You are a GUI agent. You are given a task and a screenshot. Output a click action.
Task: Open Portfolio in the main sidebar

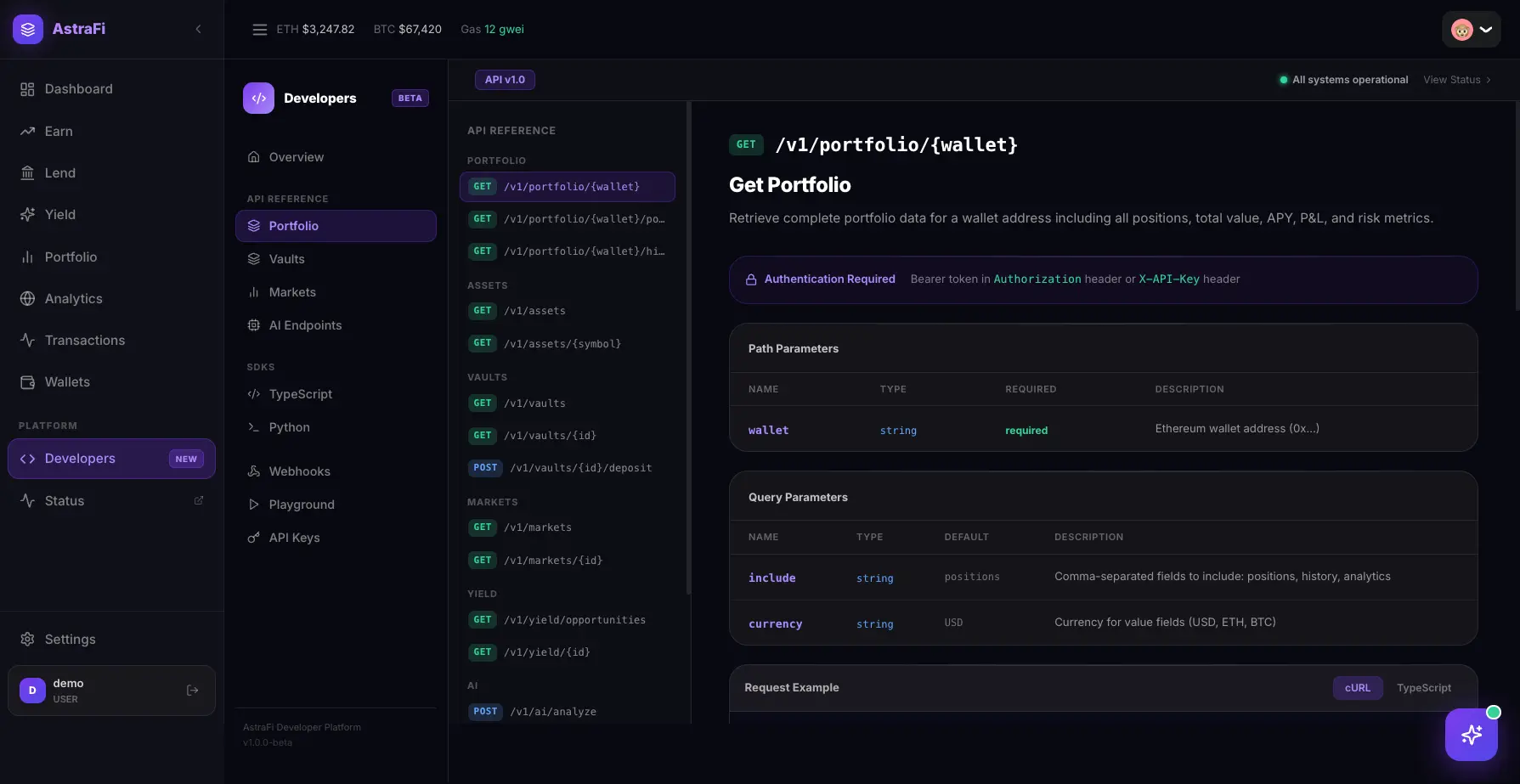tap(111, 257)
